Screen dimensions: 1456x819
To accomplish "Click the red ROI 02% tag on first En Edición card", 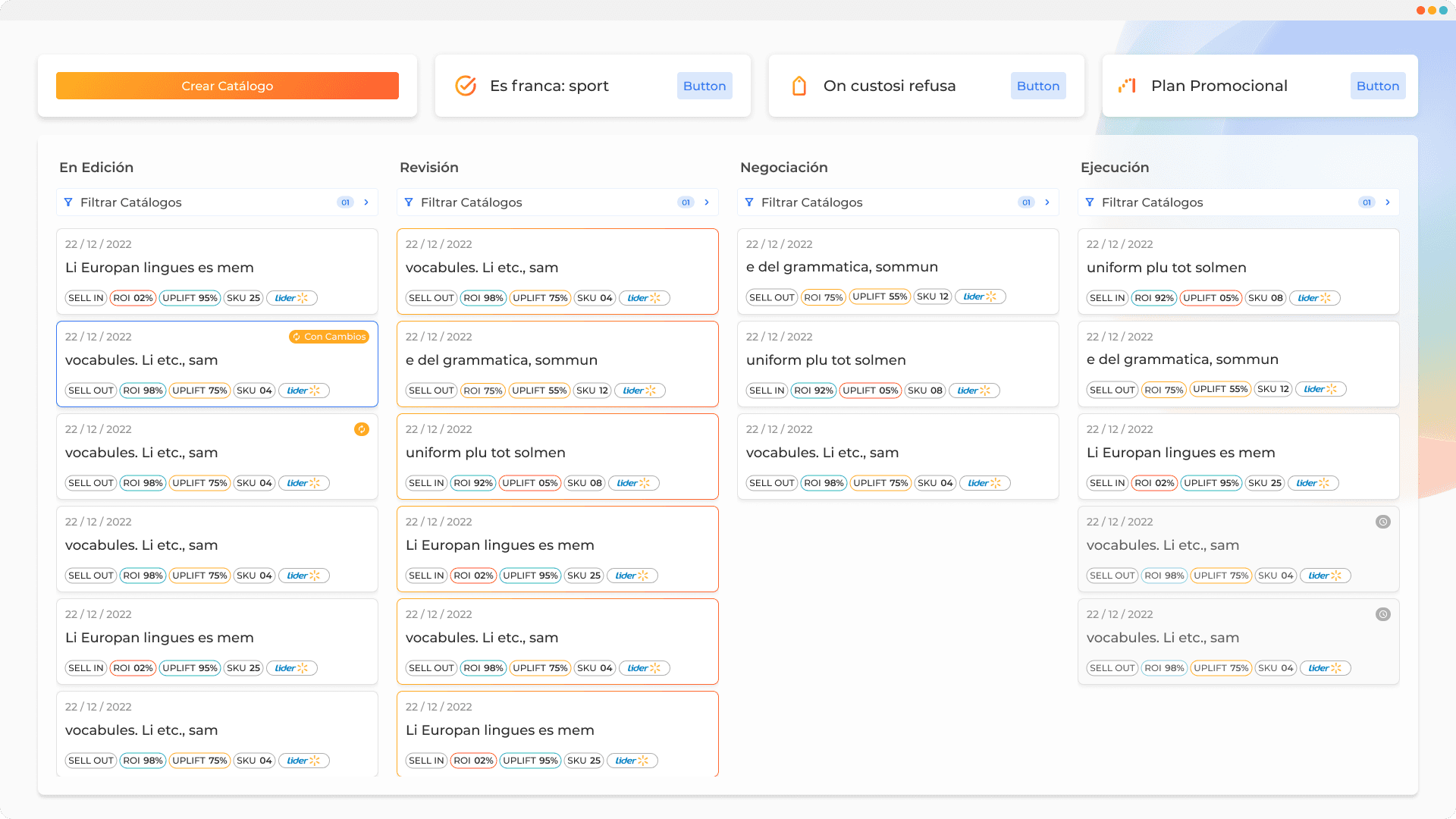I will click(133, 298).
